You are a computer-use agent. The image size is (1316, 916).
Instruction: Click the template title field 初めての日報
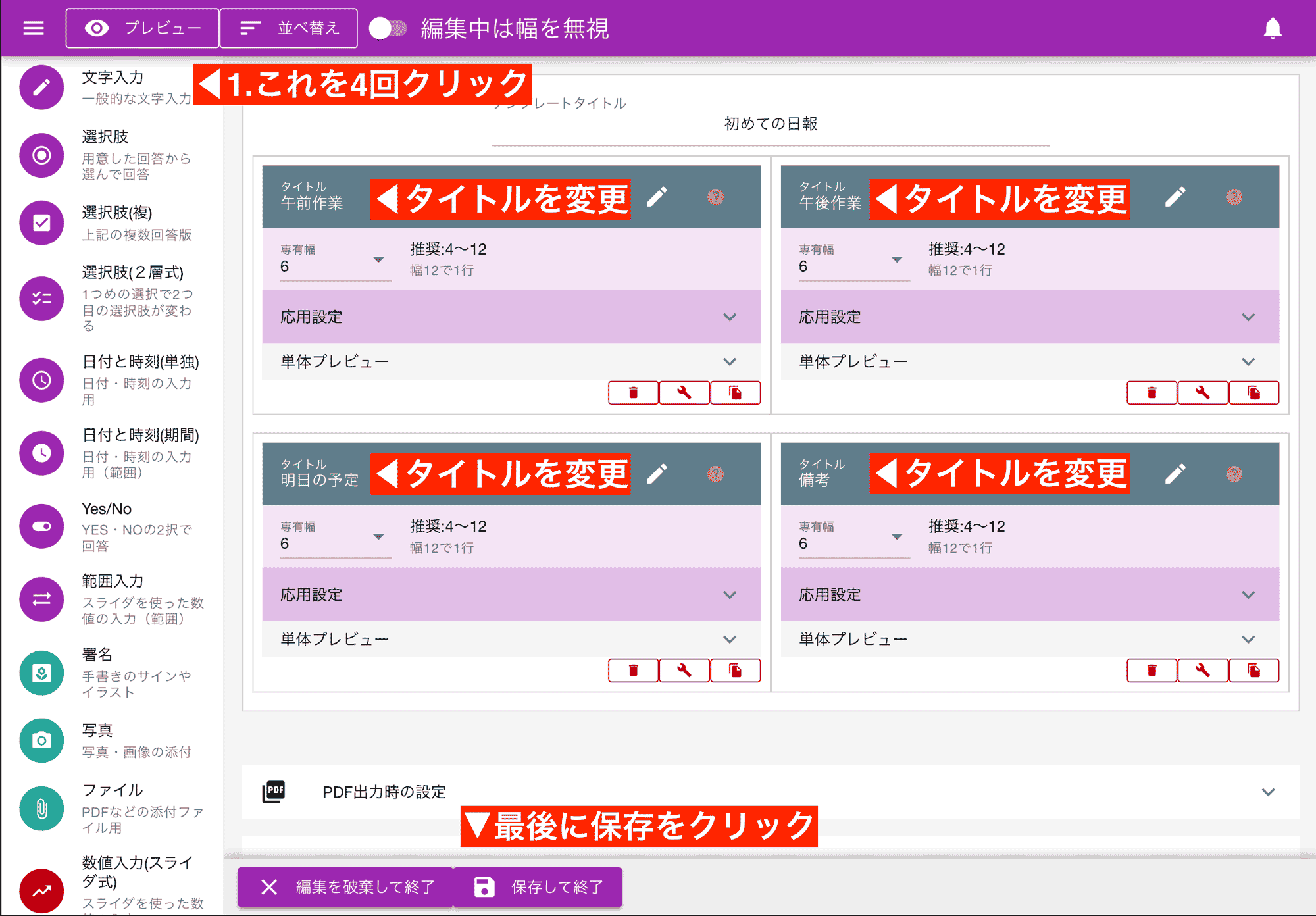point(769,124)
